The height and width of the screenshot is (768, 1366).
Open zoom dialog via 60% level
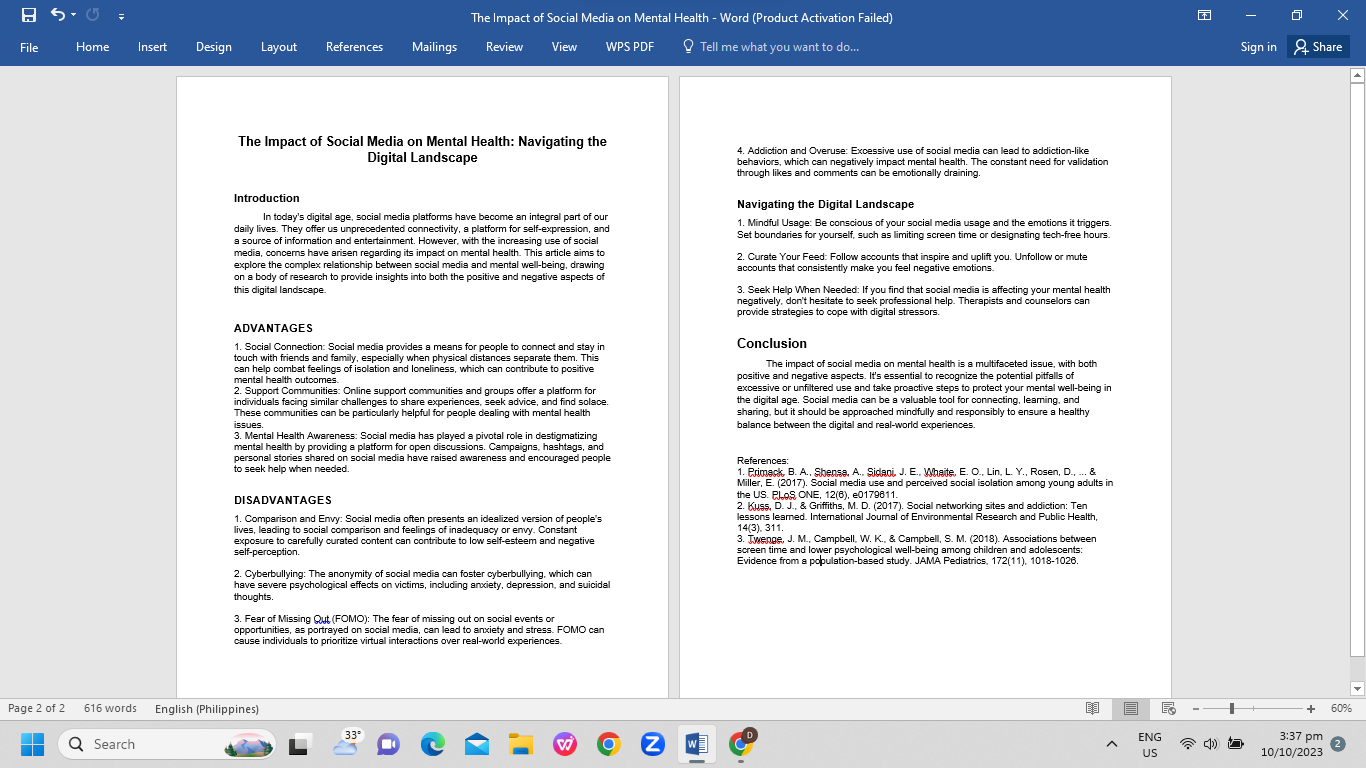(x=1341, y=708)
